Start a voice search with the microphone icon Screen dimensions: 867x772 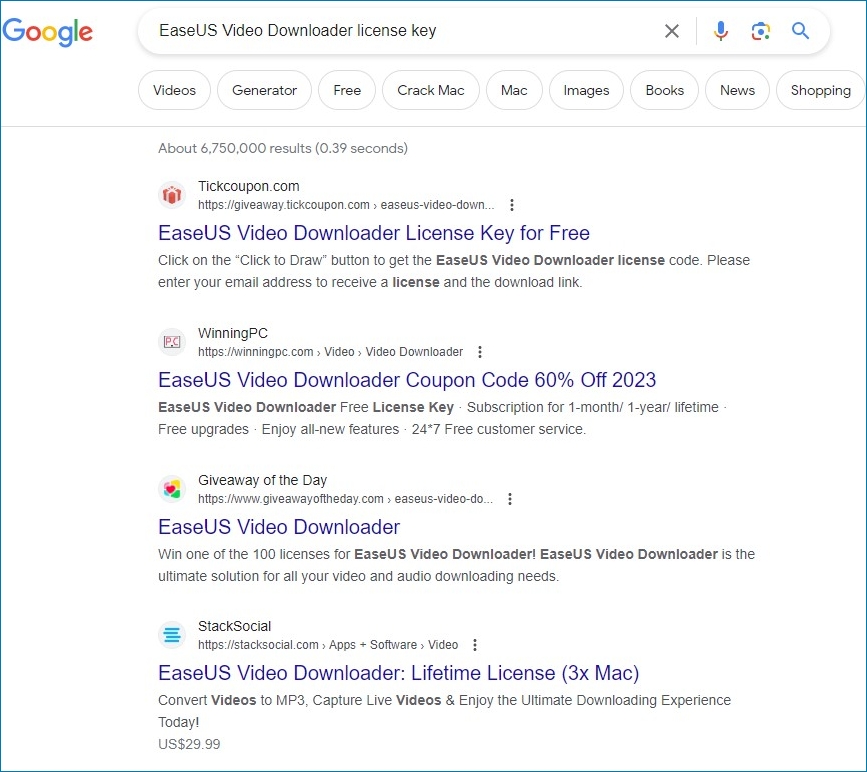pos(720,31)
